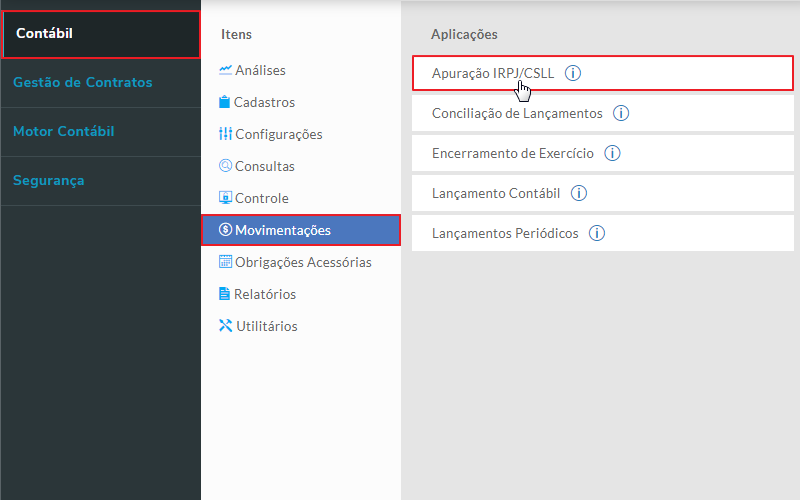Switch to Motor Contábil module

(x=64, y=131)
